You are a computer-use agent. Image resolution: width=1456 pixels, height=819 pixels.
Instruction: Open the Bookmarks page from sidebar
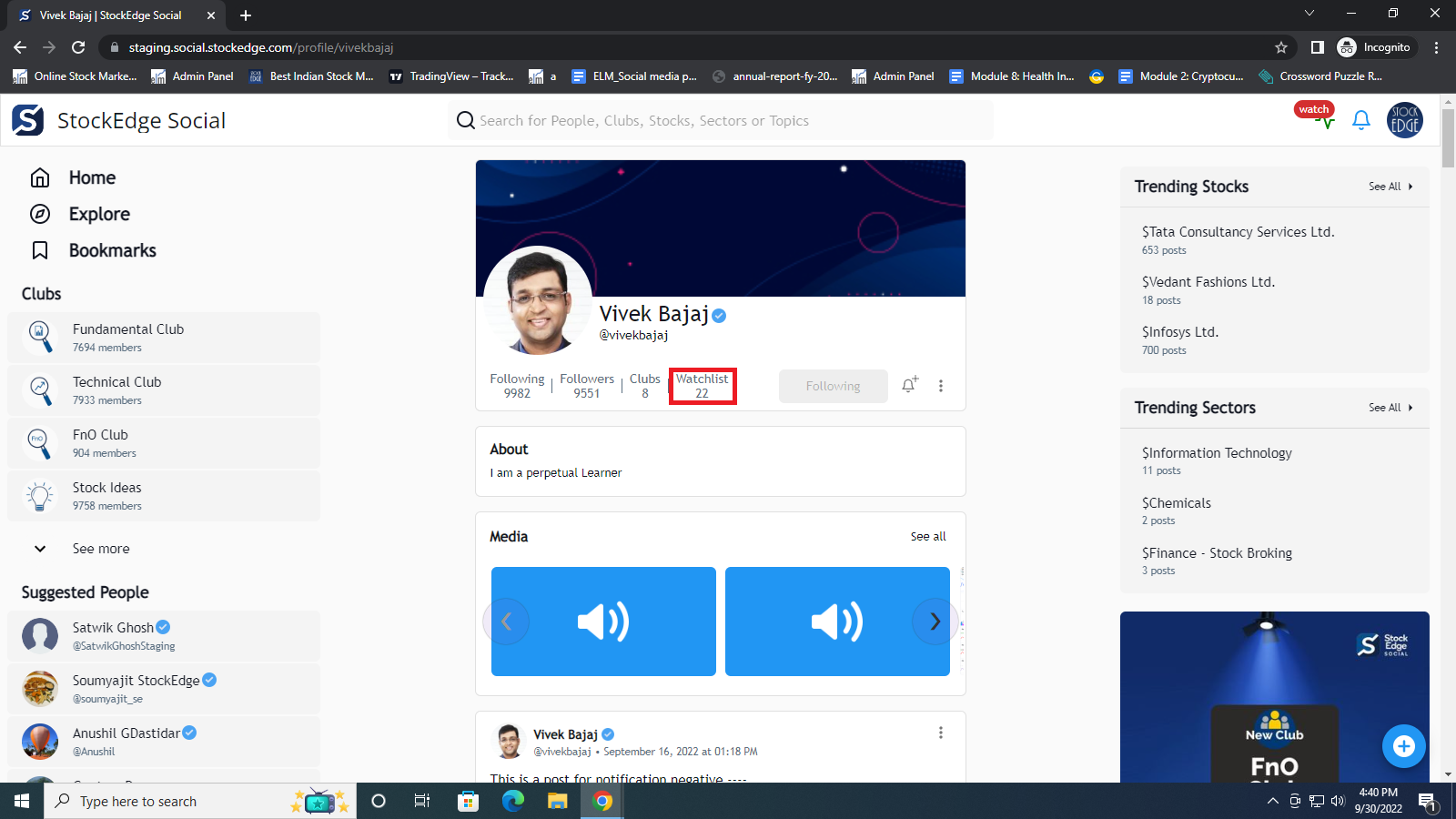(x=112, y=250)
